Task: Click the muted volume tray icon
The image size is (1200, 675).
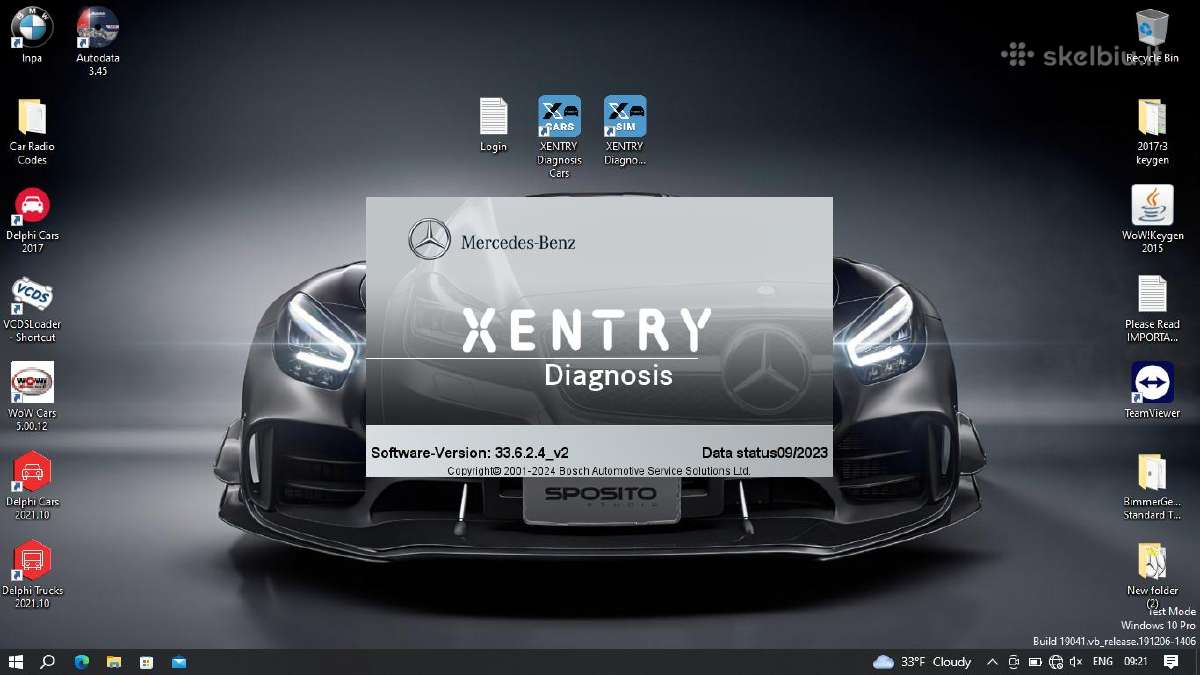Action: coord(1075,662)
